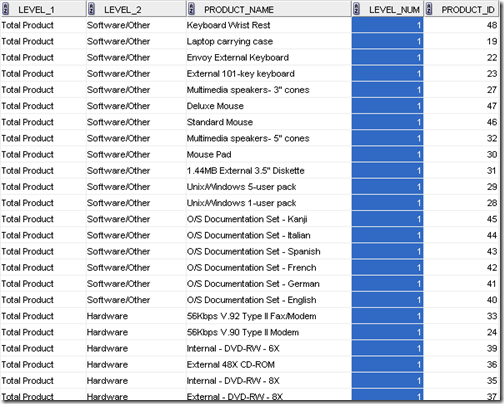Click External 101-key keyboard cell
The height and width of the screenshot is (404, 504).
tap(269, 74)
